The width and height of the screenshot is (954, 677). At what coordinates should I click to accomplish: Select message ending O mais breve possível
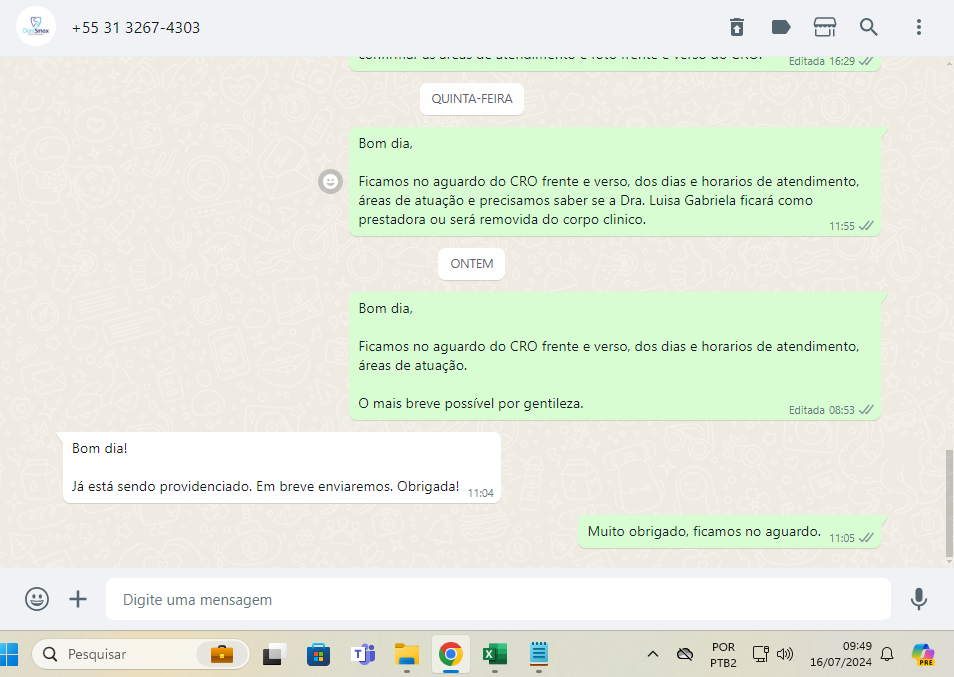tap(615, 356)
